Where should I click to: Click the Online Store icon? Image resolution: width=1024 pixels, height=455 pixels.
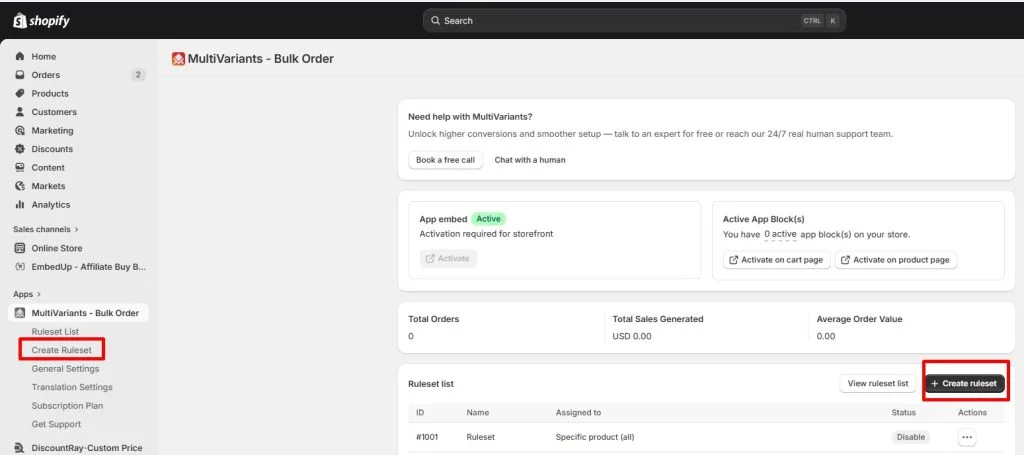point(20,248)
